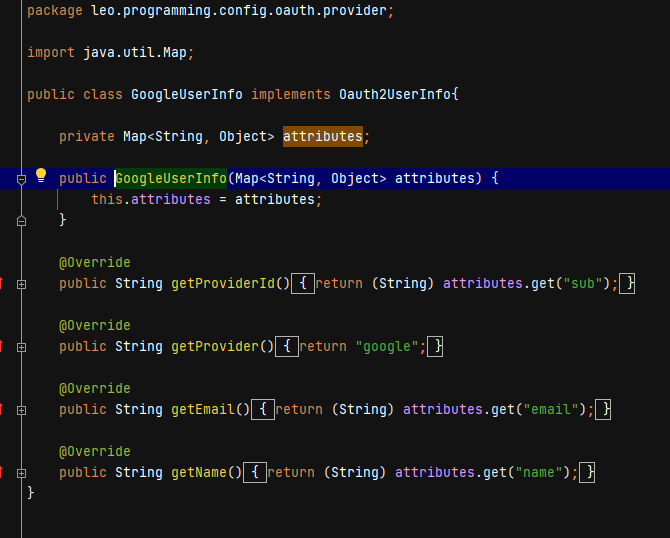The height and width of the screenshot is (538, 670).
Task: Click the getProvider method name
Action: (215, 347)
